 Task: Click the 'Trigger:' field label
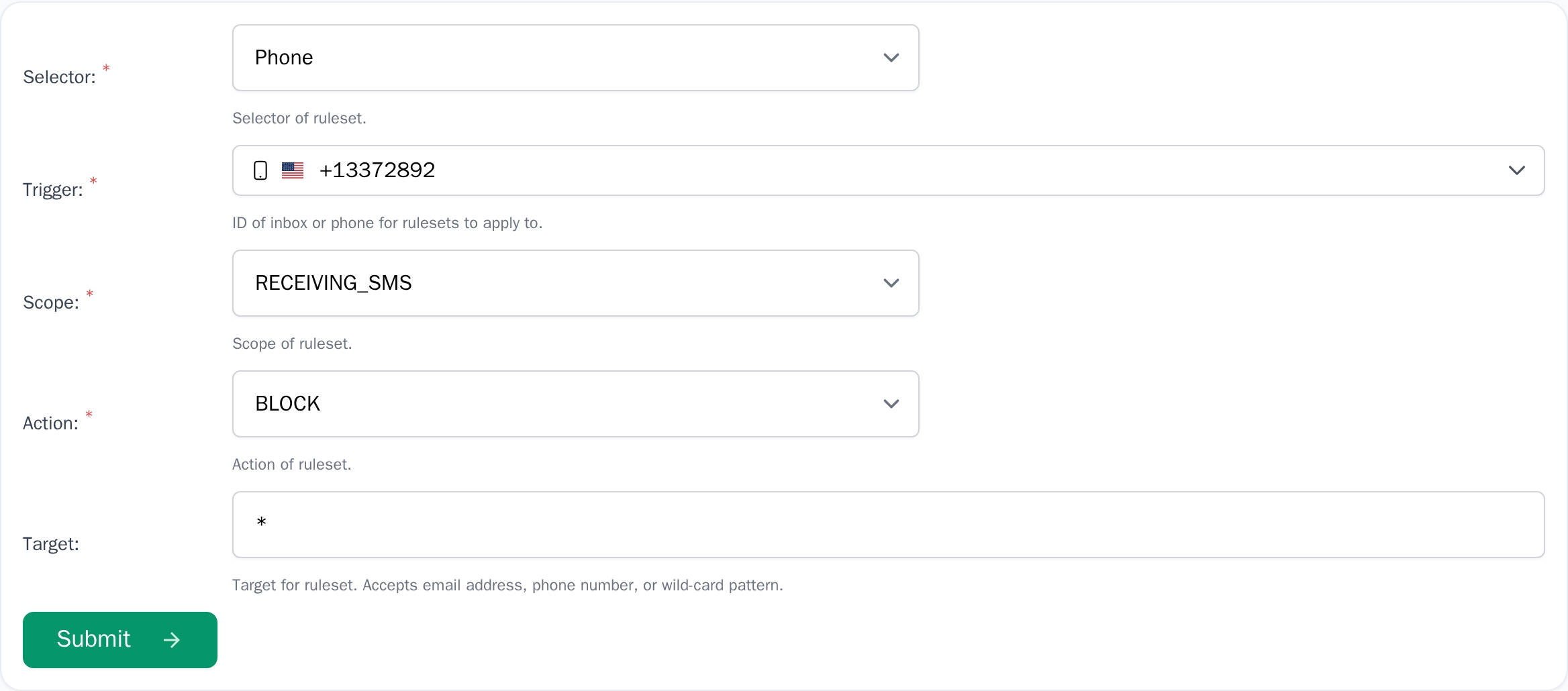click(53, 190)
